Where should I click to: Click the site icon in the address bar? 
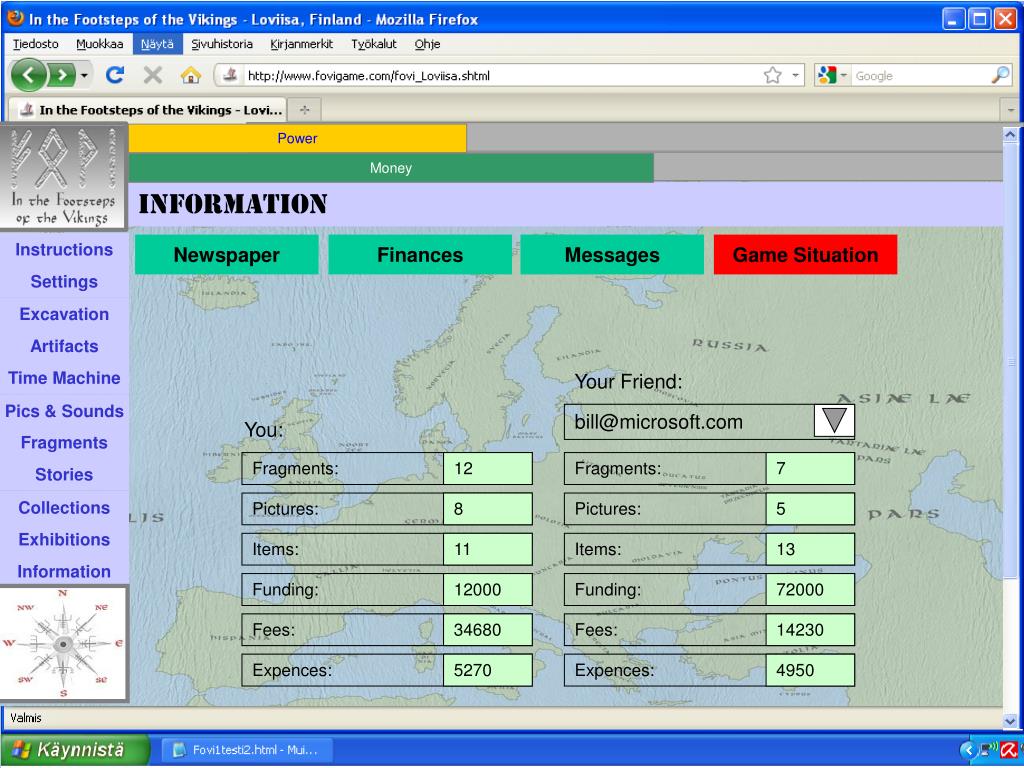point(230,75)
